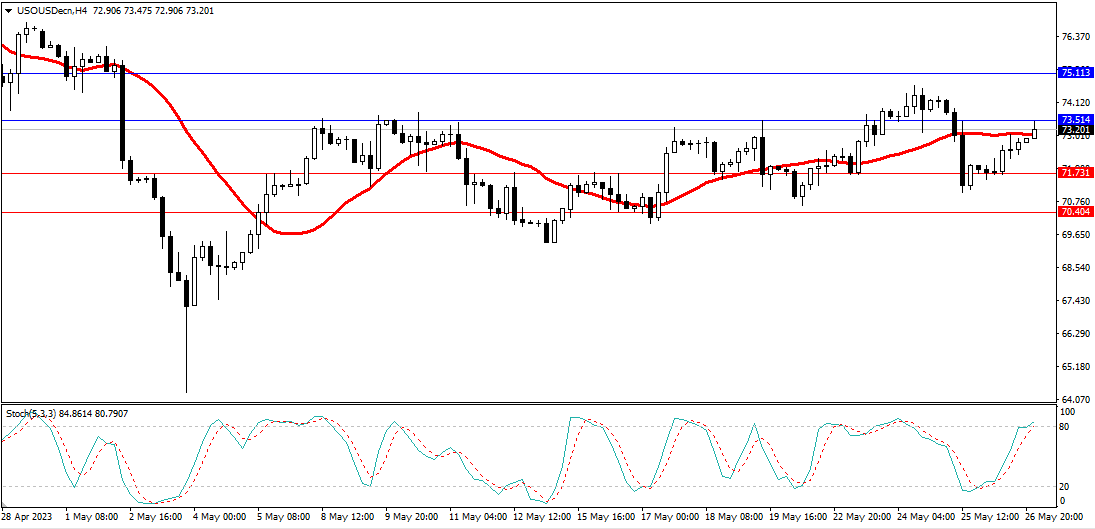
Task: Click the 11 May 04:00 time label
Action: [479, 517]
